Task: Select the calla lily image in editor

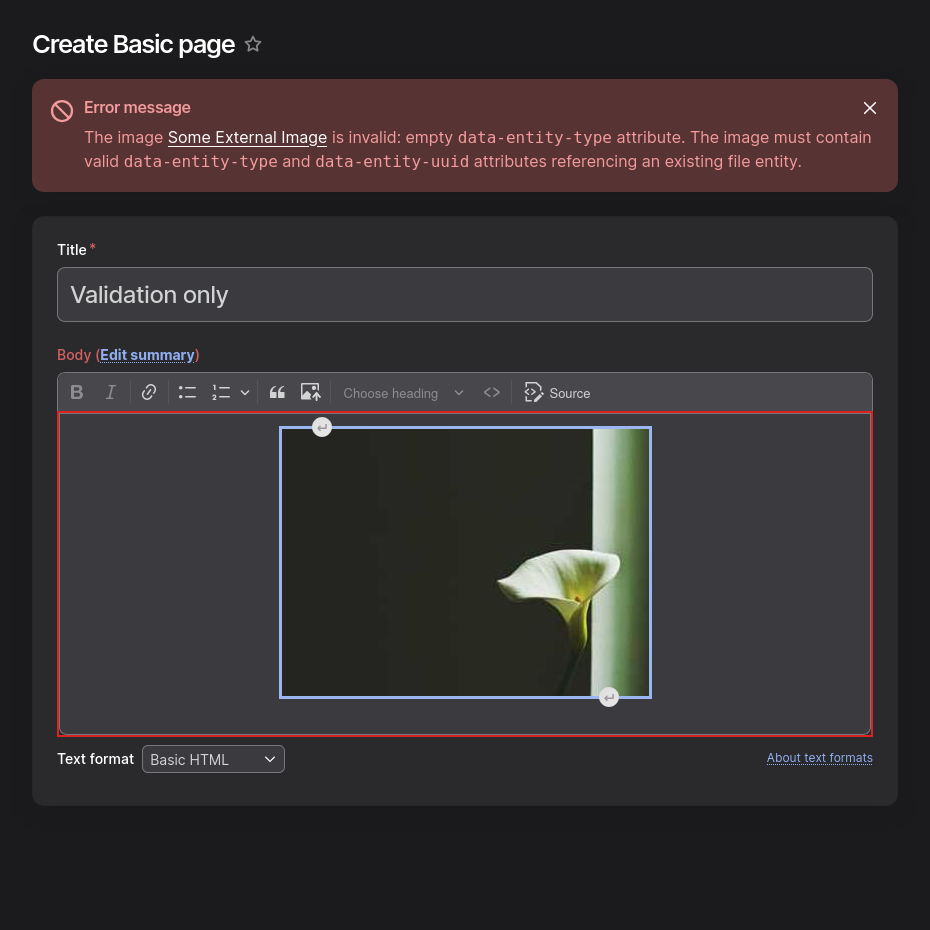Action: (x=466, y=562)
